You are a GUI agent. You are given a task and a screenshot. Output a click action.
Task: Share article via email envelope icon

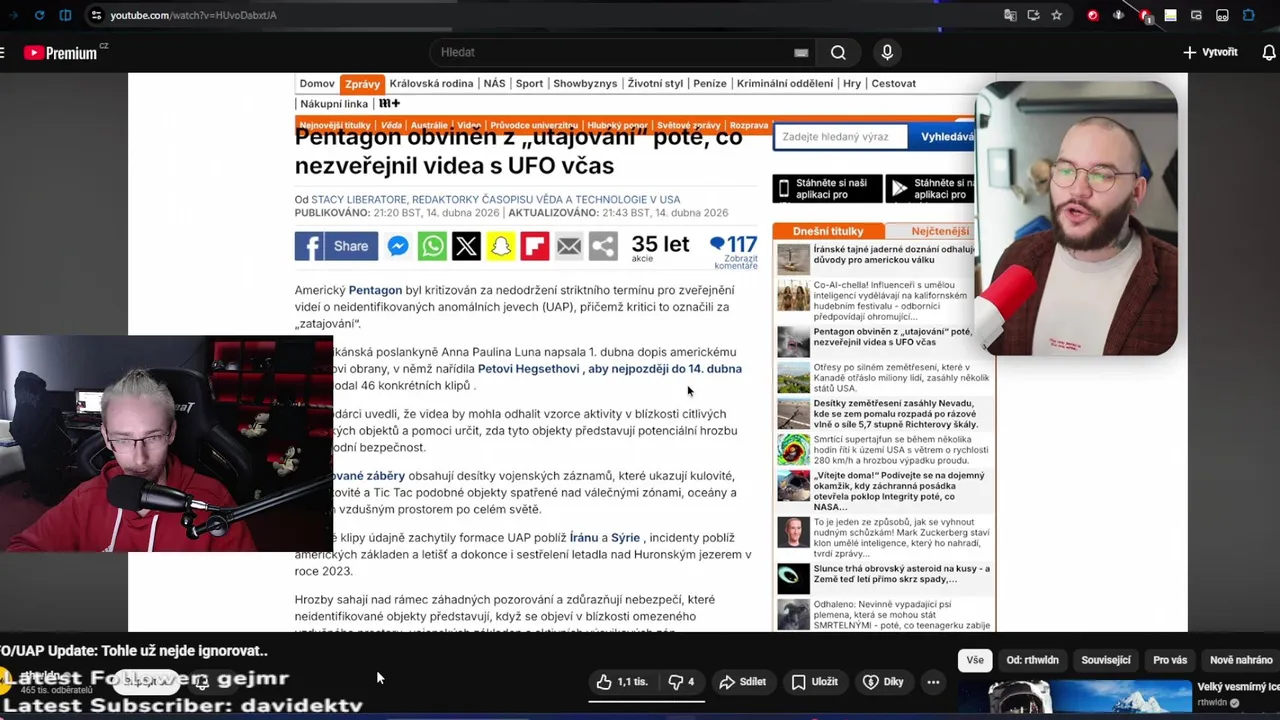(x=569, y=246)
